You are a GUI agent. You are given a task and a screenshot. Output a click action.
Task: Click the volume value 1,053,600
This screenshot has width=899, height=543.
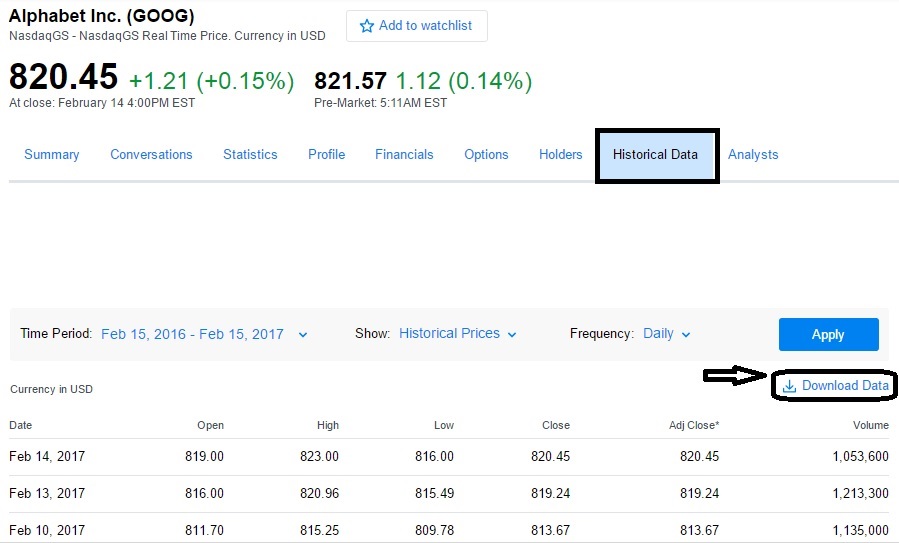[x=861, y=456]
